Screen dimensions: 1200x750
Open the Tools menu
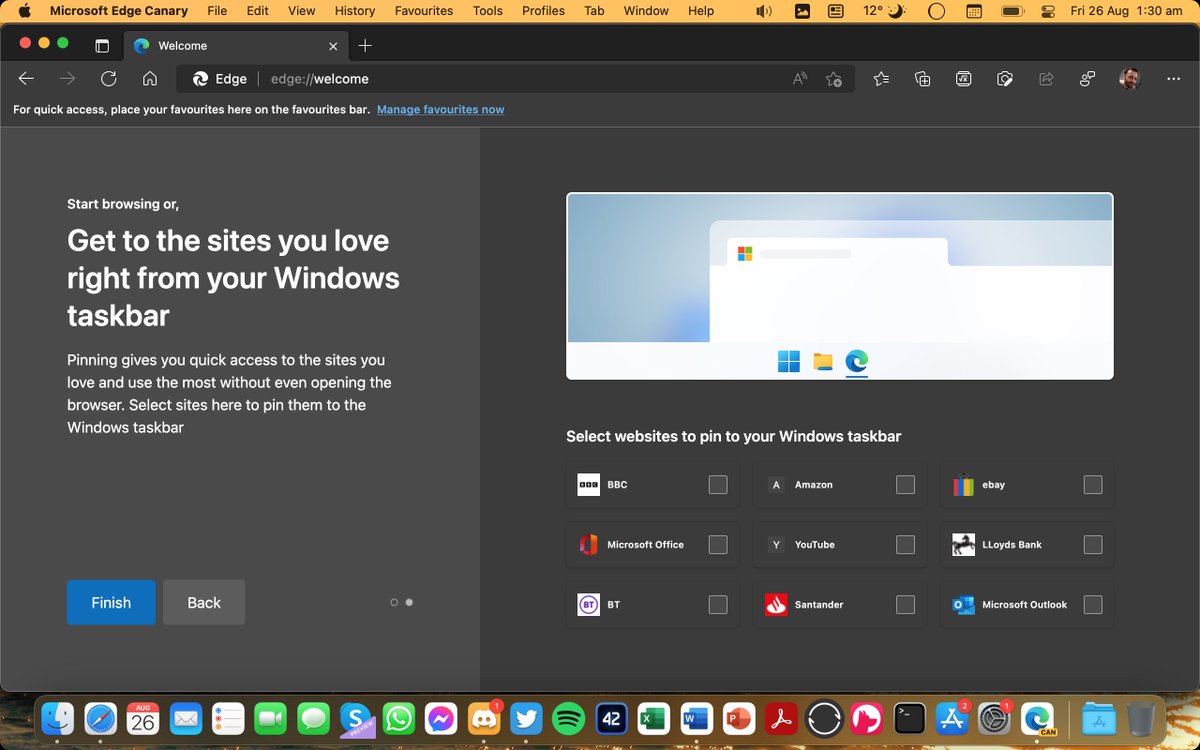(488, 11)
